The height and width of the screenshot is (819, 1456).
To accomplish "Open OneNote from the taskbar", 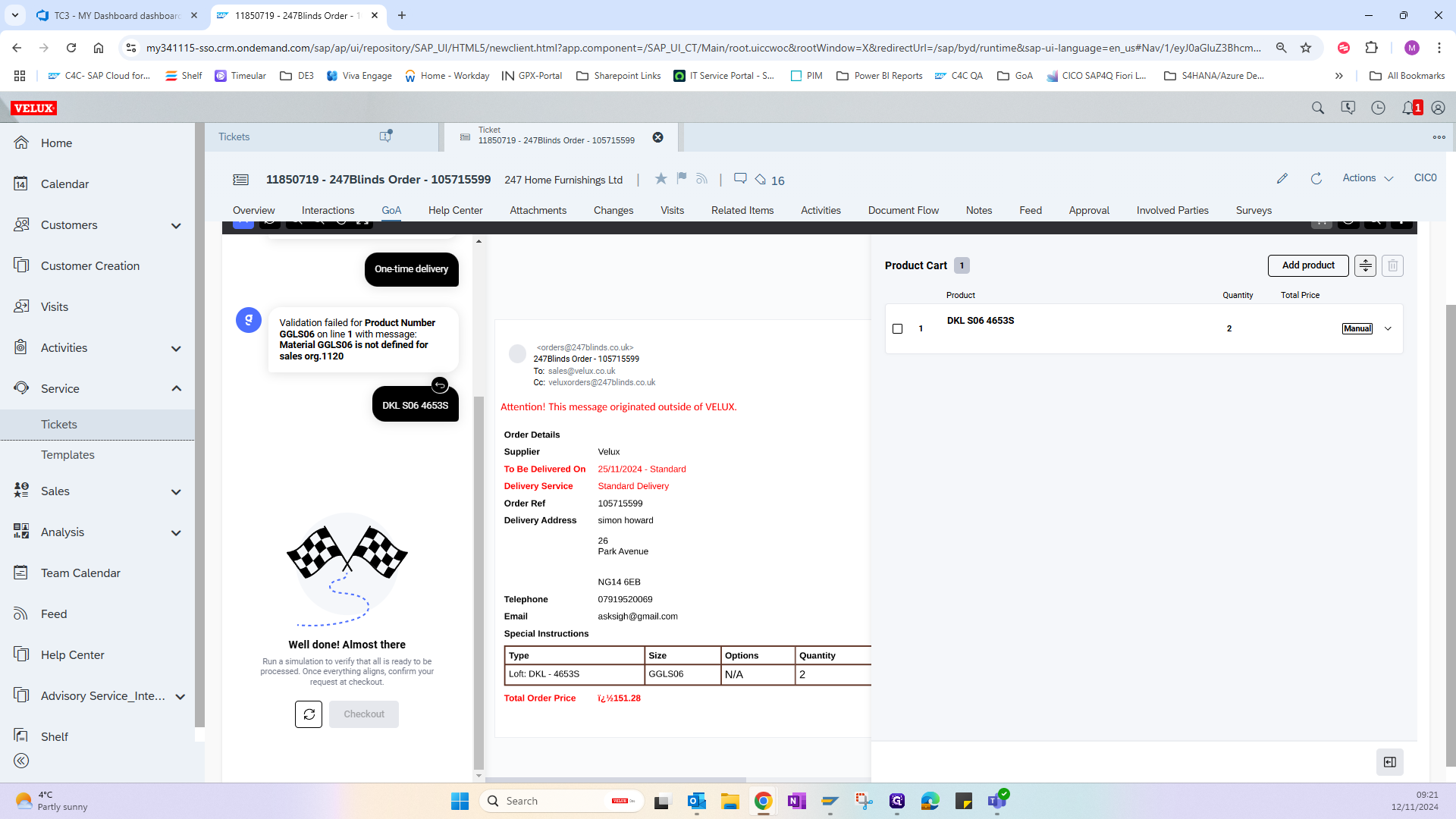I will pos(796,801).
